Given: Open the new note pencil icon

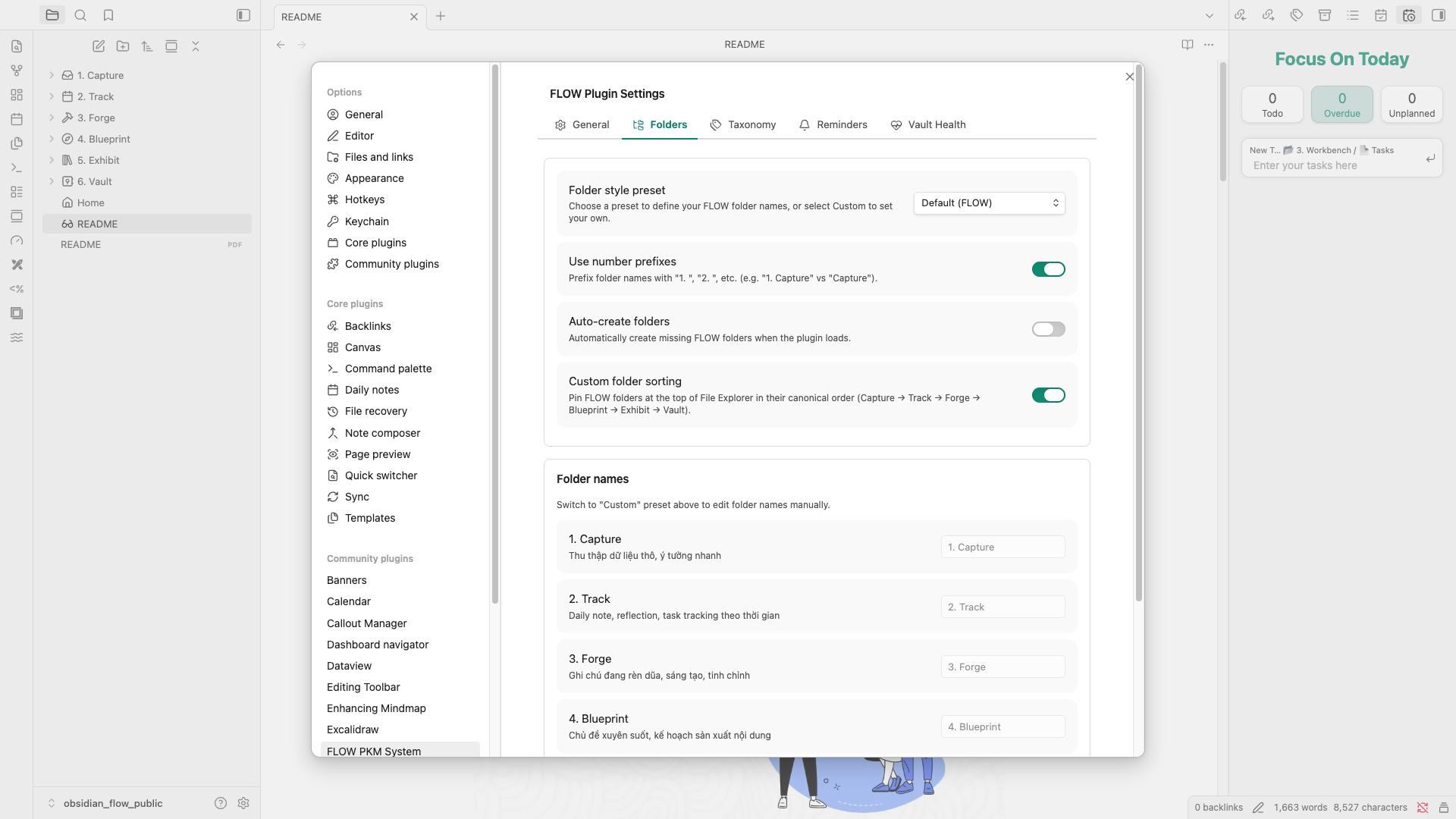Looking at the screenshot, I should [x=99, y=46].
